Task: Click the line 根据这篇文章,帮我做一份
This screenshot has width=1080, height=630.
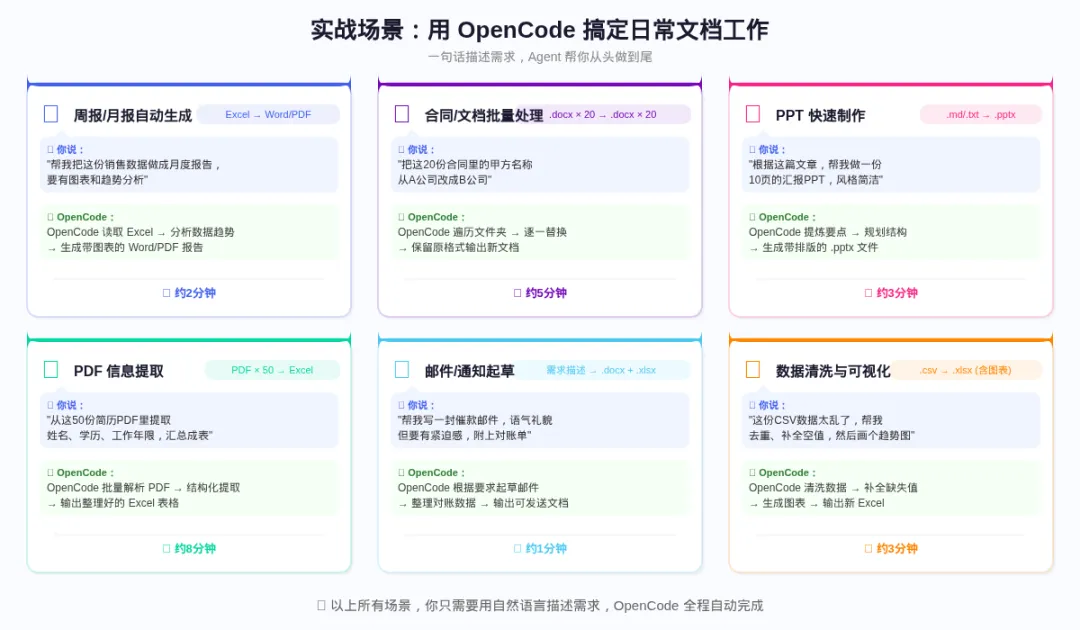Action: tap(815, 165)
